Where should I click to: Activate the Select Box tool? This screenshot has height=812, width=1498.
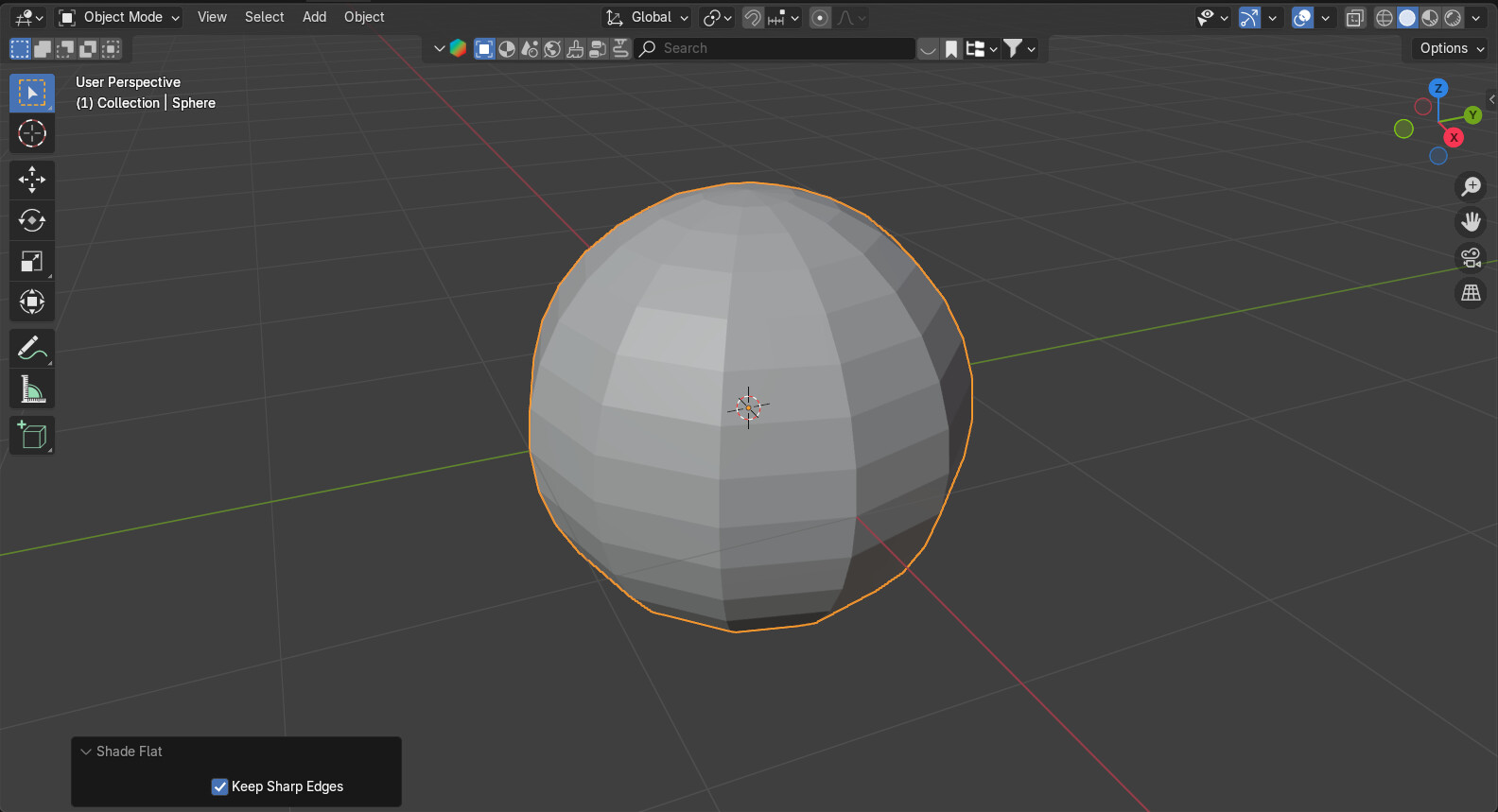32,93
